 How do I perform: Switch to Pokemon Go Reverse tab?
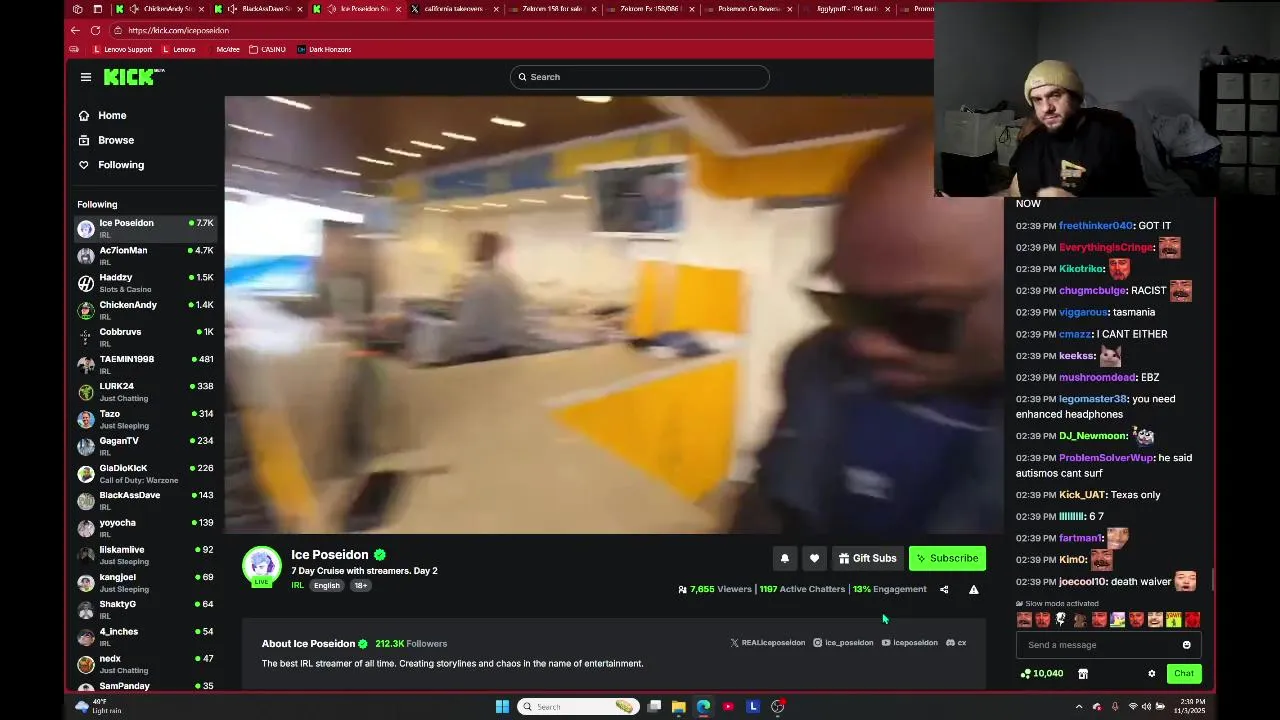point(748,9)
